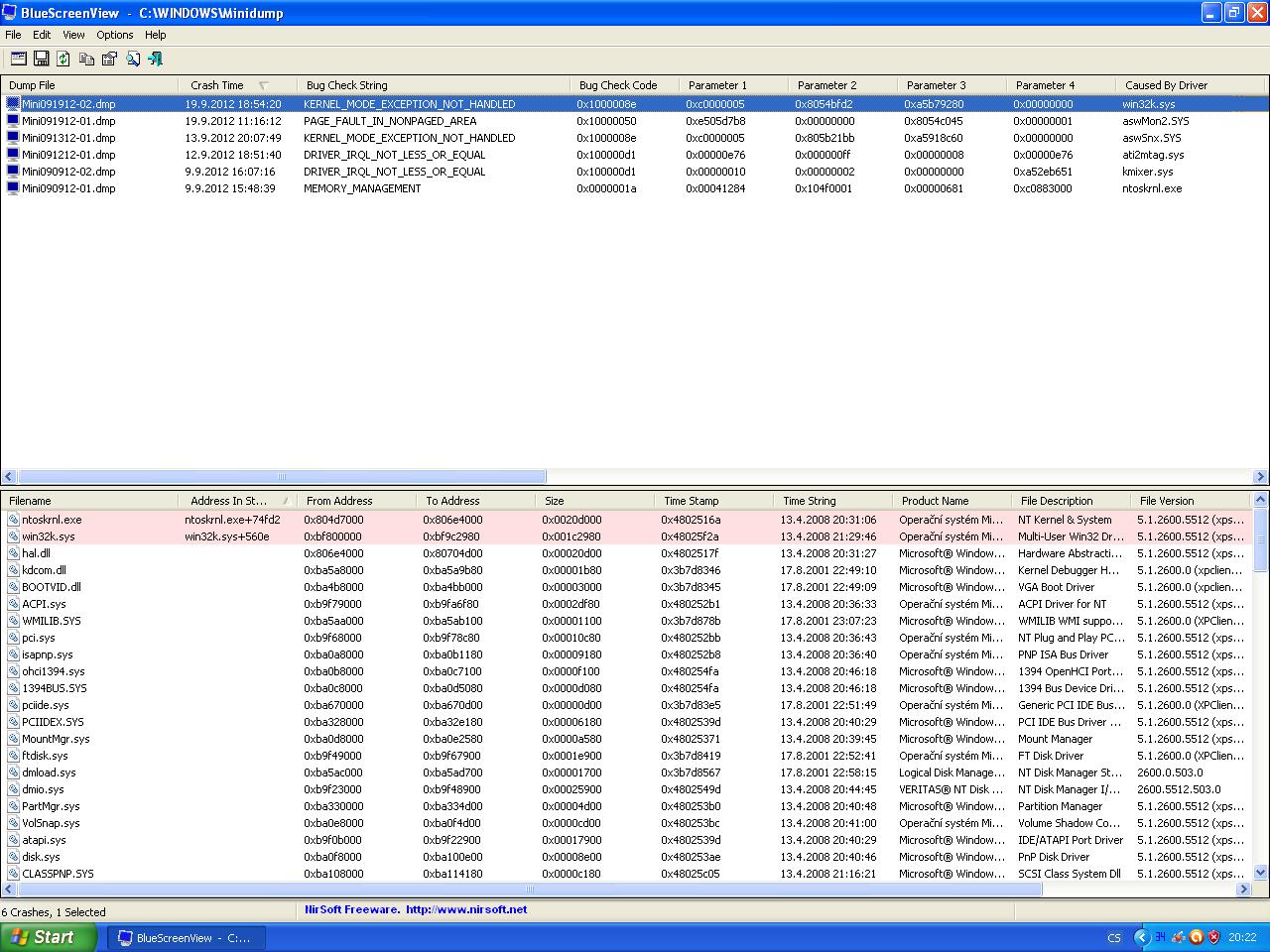The height and width of the screenshot is (952, 1270).
Task: Activate the BlueScreenView taskbar button
Action: (x=186, y=937)
